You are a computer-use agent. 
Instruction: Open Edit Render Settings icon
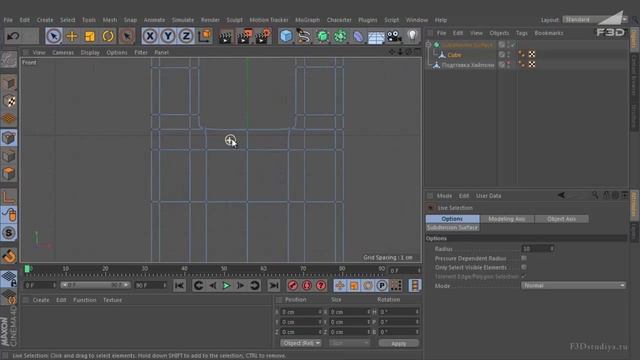coord(263,36)
